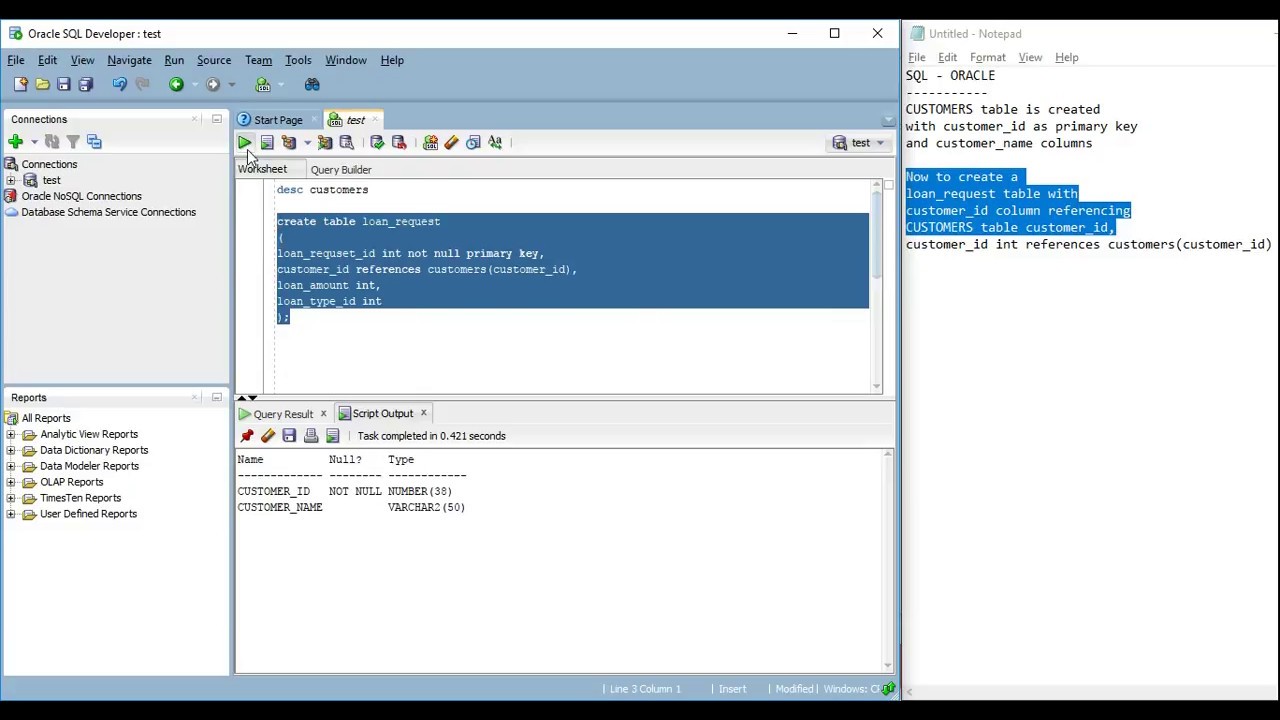
Task: Open the Navigate menu
Action: point(129,60)
